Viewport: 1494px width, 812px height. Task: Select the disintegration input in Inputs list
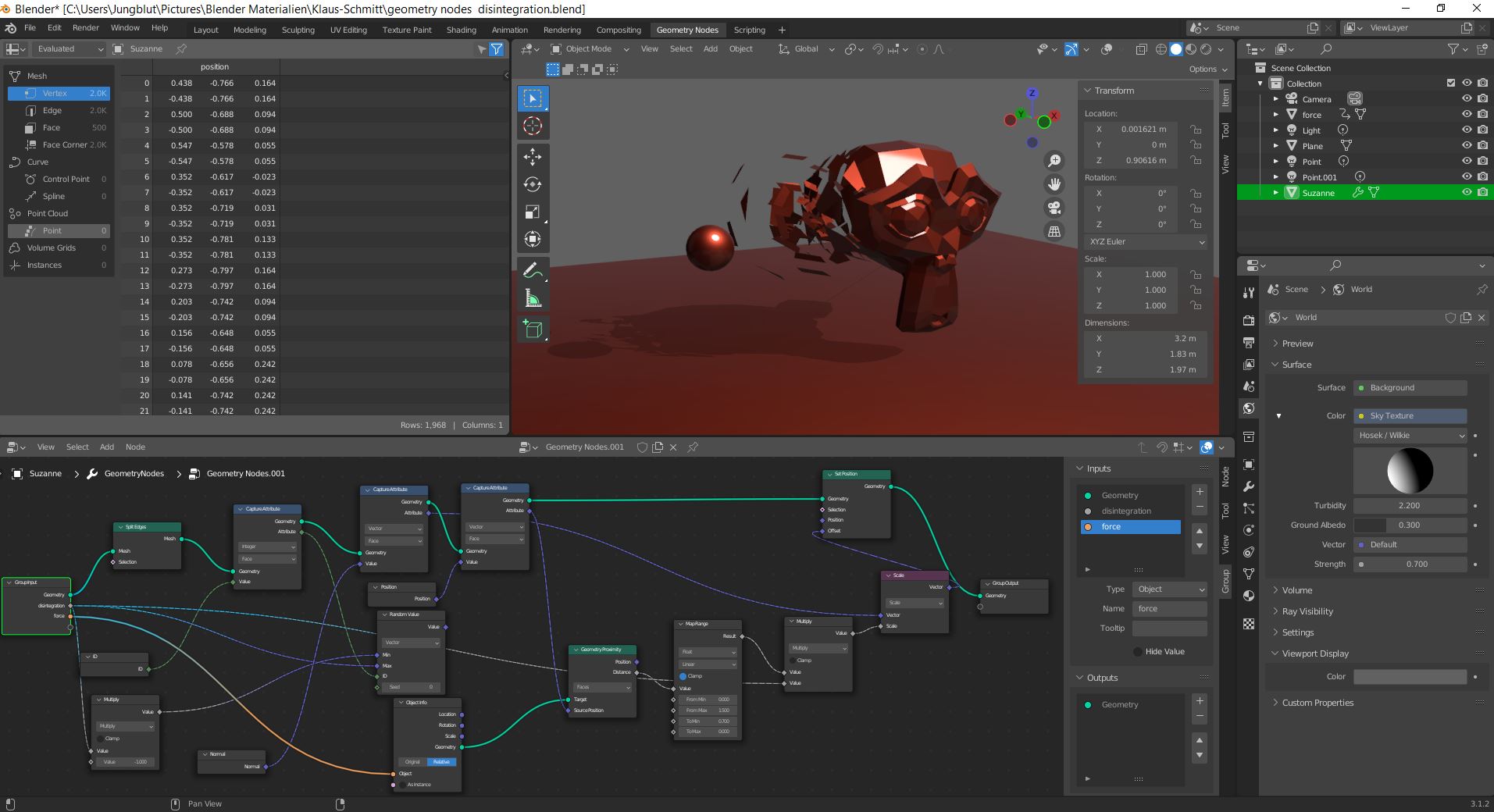(x=1126, y=511)
